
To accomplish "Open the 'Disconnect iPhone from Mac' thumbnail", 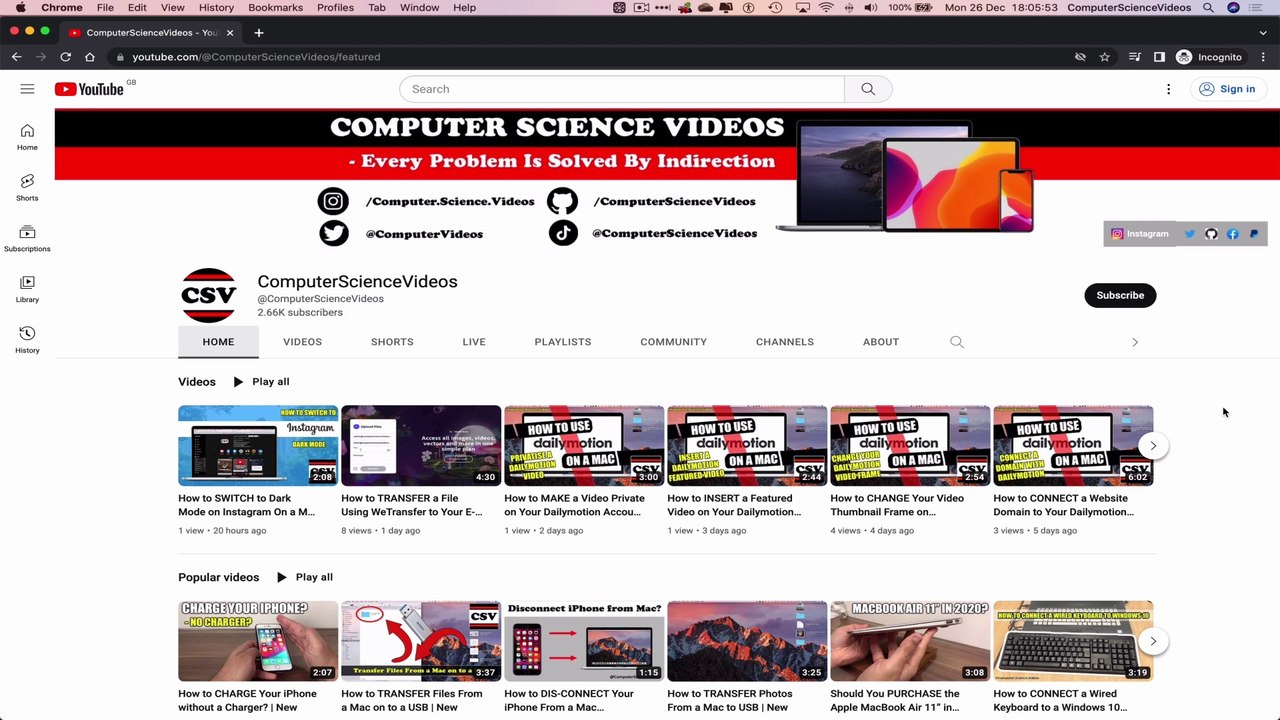I will point(584,641).
